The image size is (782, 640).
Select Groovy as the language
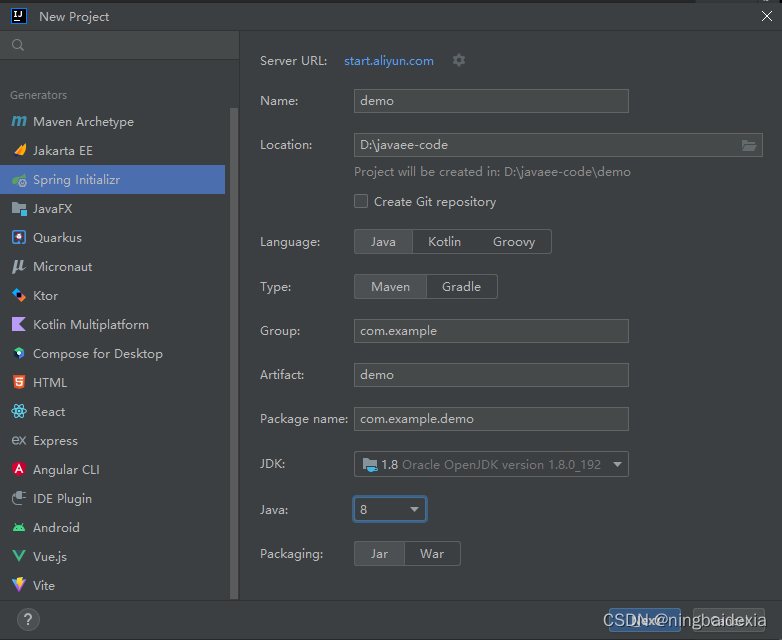[514, 242]
